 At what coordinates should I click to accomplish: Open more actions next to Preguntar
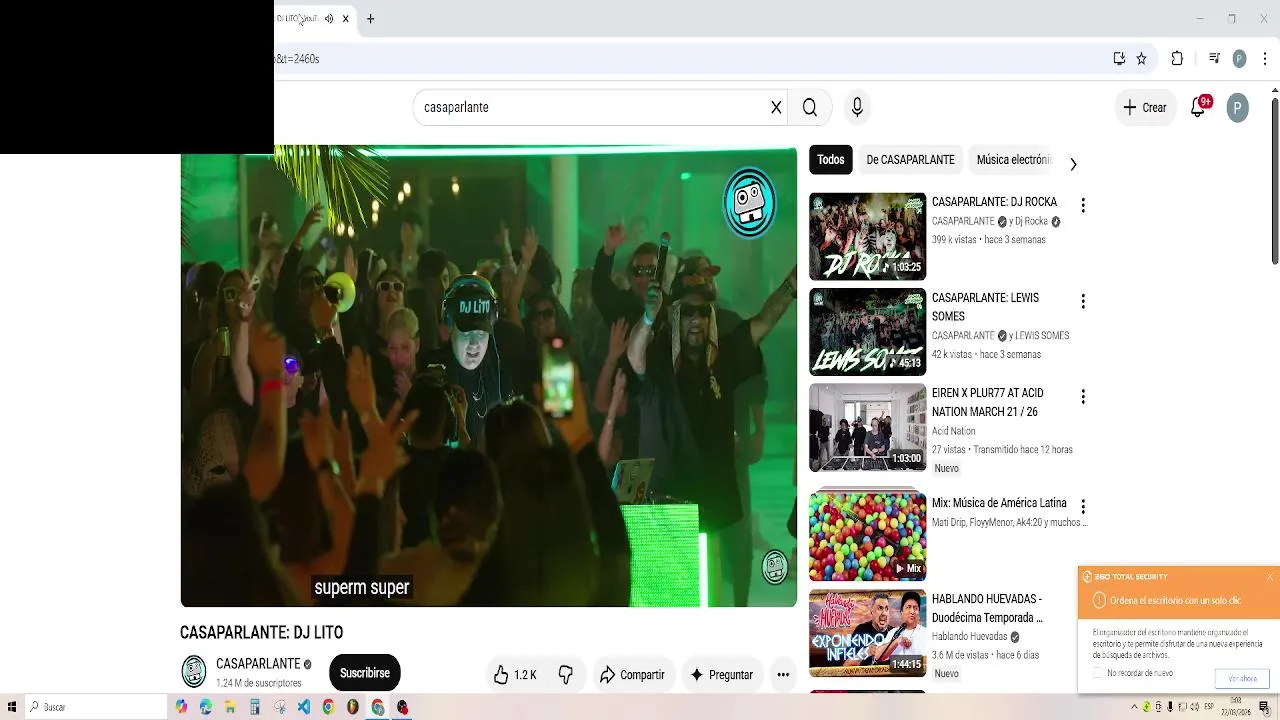pos(783,675)
